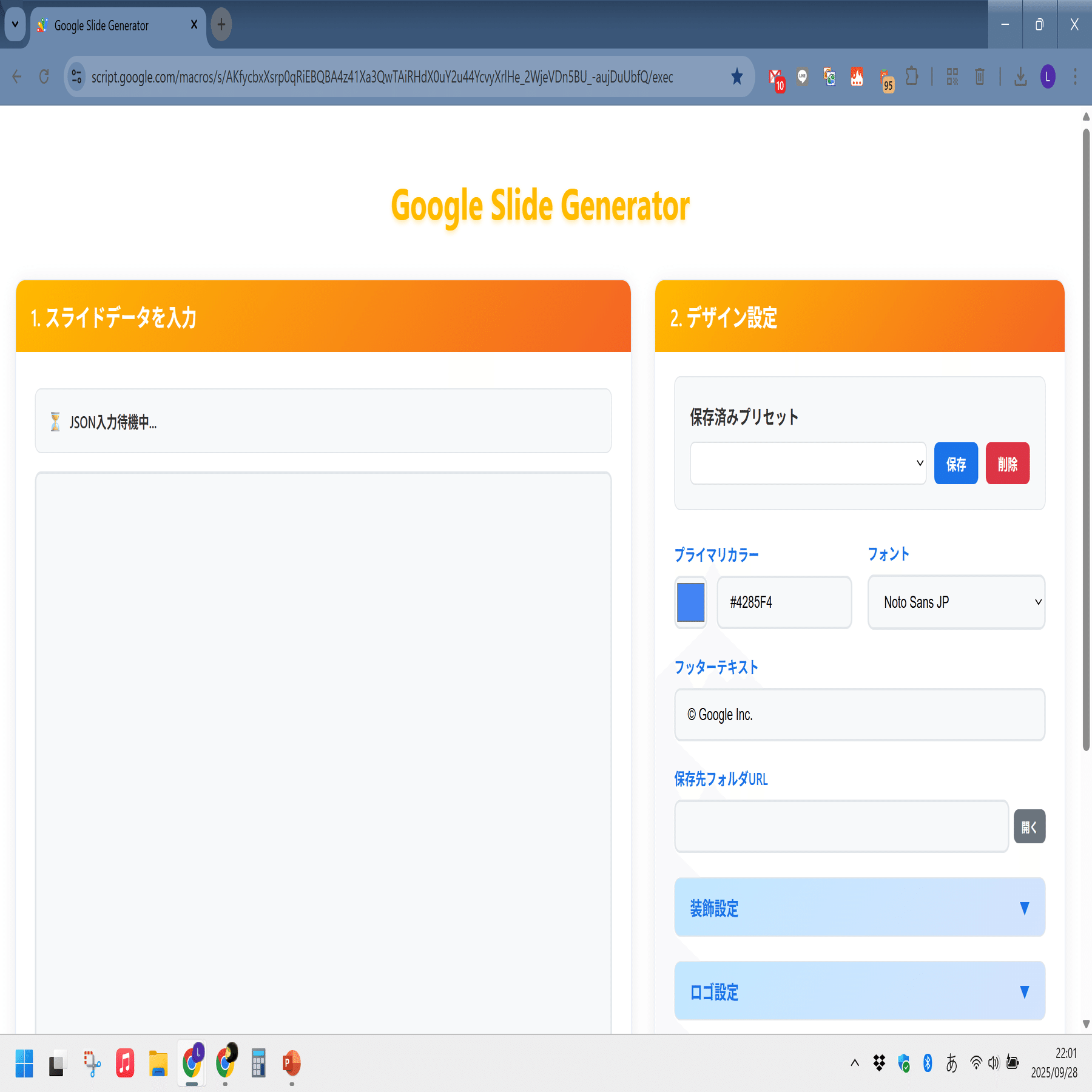Show hidden system tray icons
Image resolution: width=1092 pixels, height=1092 pixels.
[x=855, y=1062]
